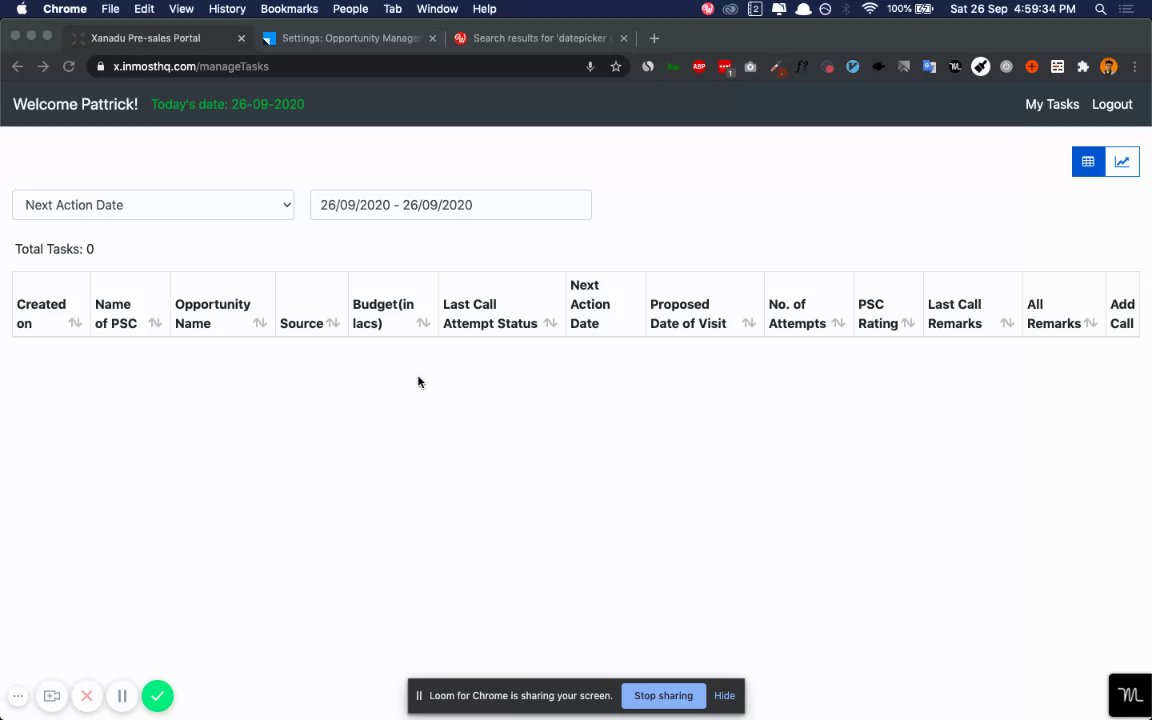
Task: Reload the page
Action: tap(68, 66)
